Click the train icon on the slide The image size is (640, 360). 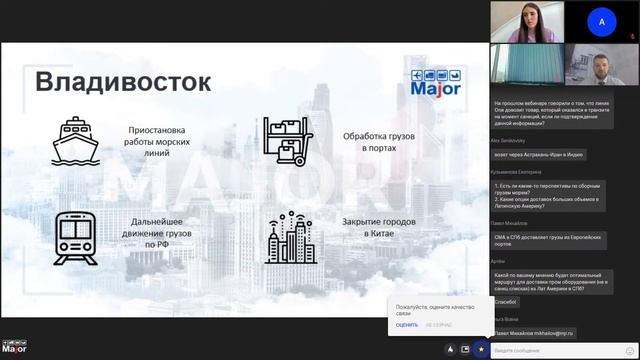click(x=76, y=238)
